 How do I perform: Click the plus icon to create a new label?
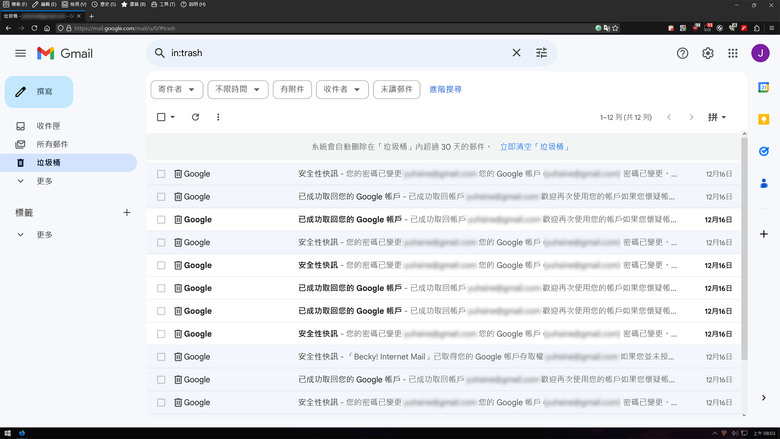click(126, 213)
